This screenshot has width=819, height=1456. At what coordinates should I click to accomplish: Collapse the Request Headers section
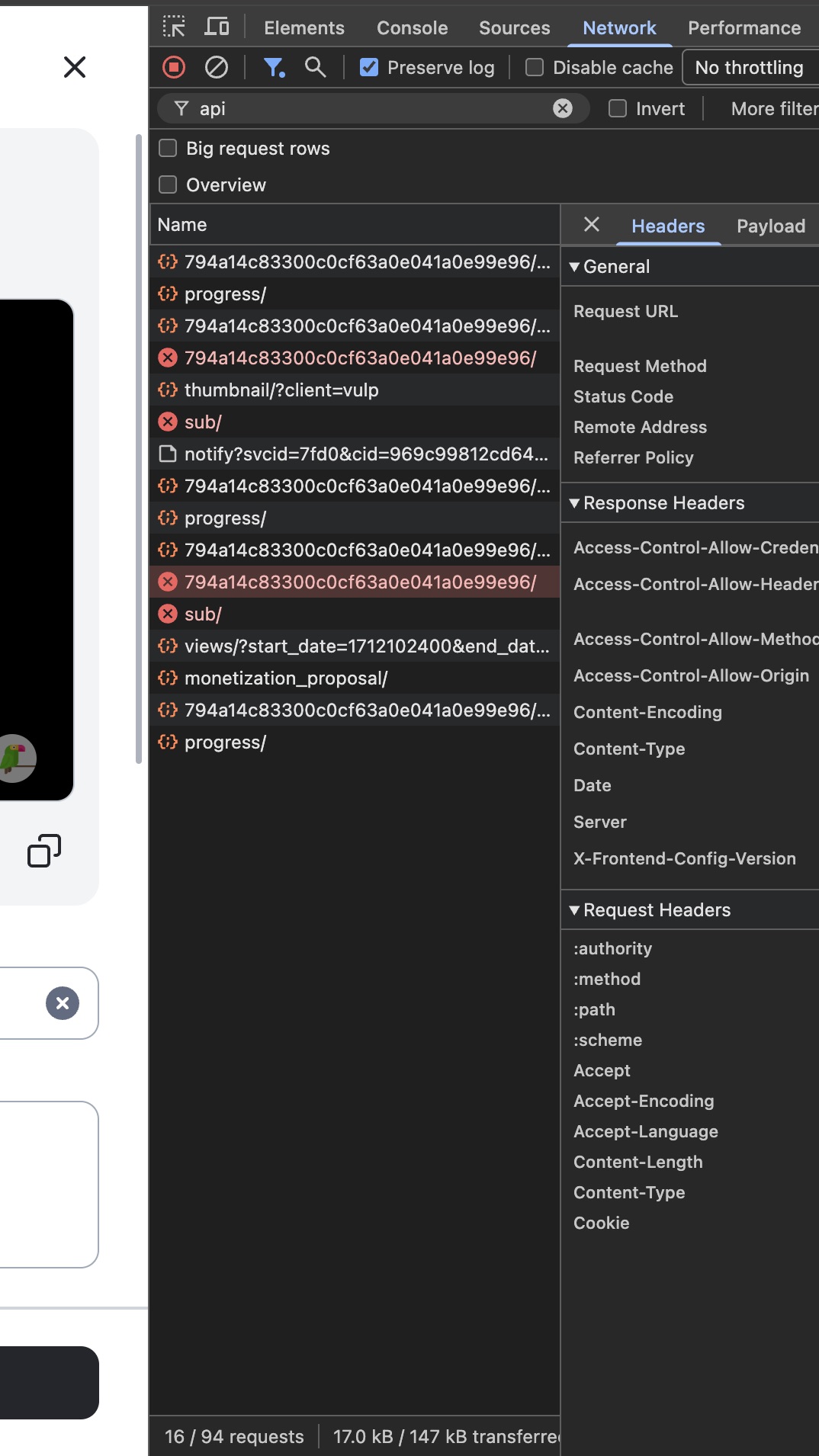[x=575, y=910]
